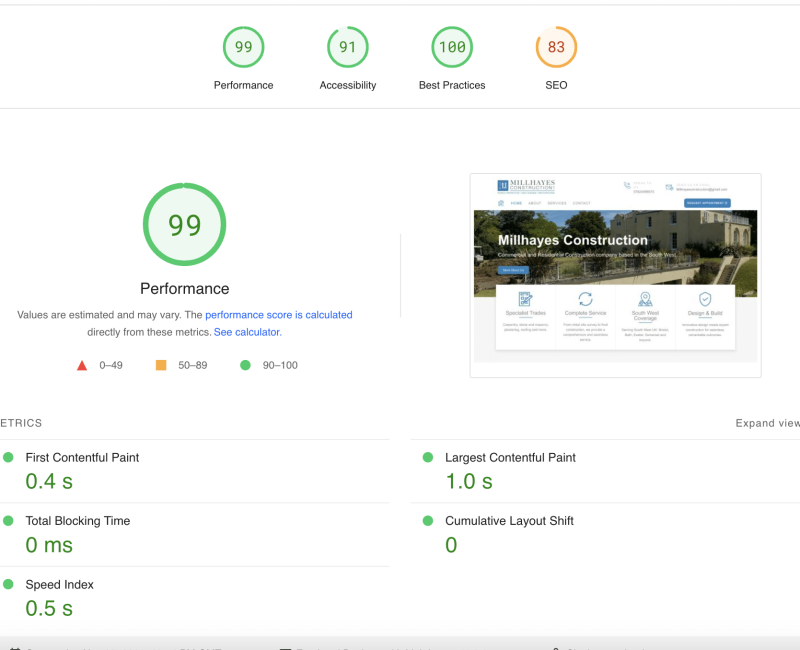The image size is (800, 650).
Task: Click the First Contentful Paint 0.4 s value
Action: click(49, 481)
